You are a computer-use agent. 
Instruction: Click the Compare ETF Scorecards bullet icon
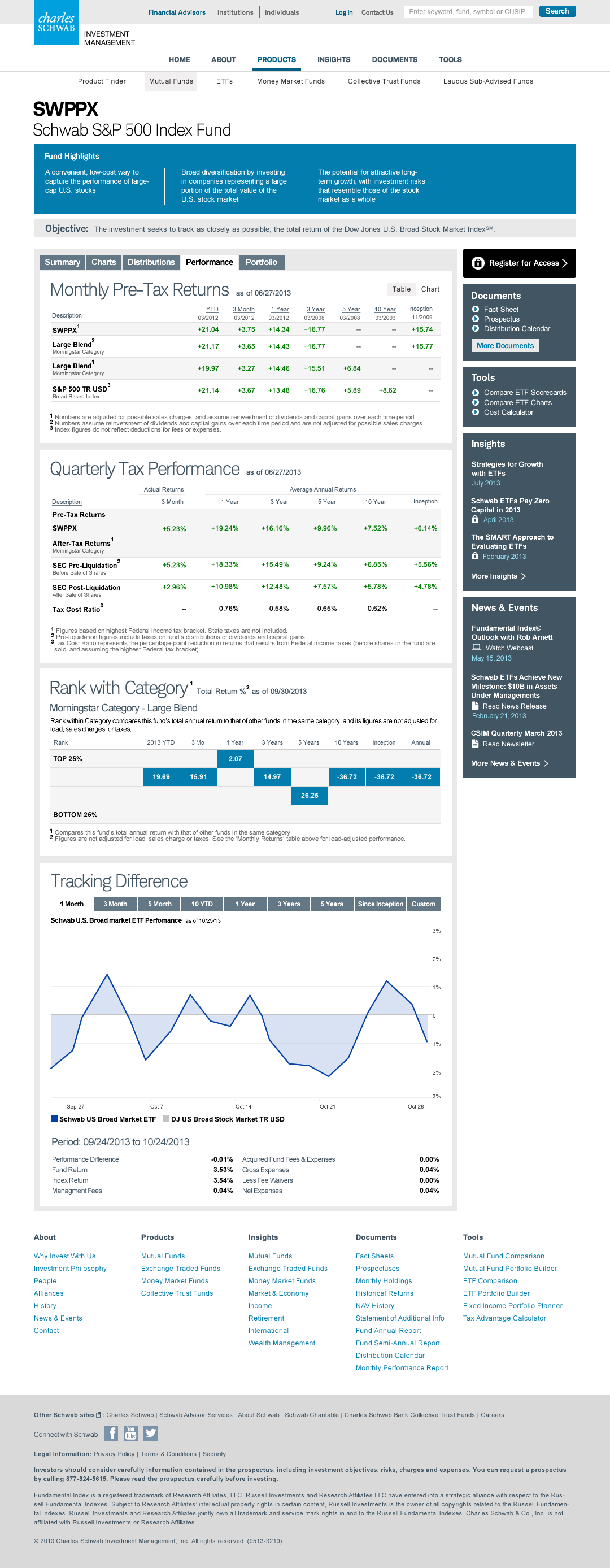[x=476, y=393]
